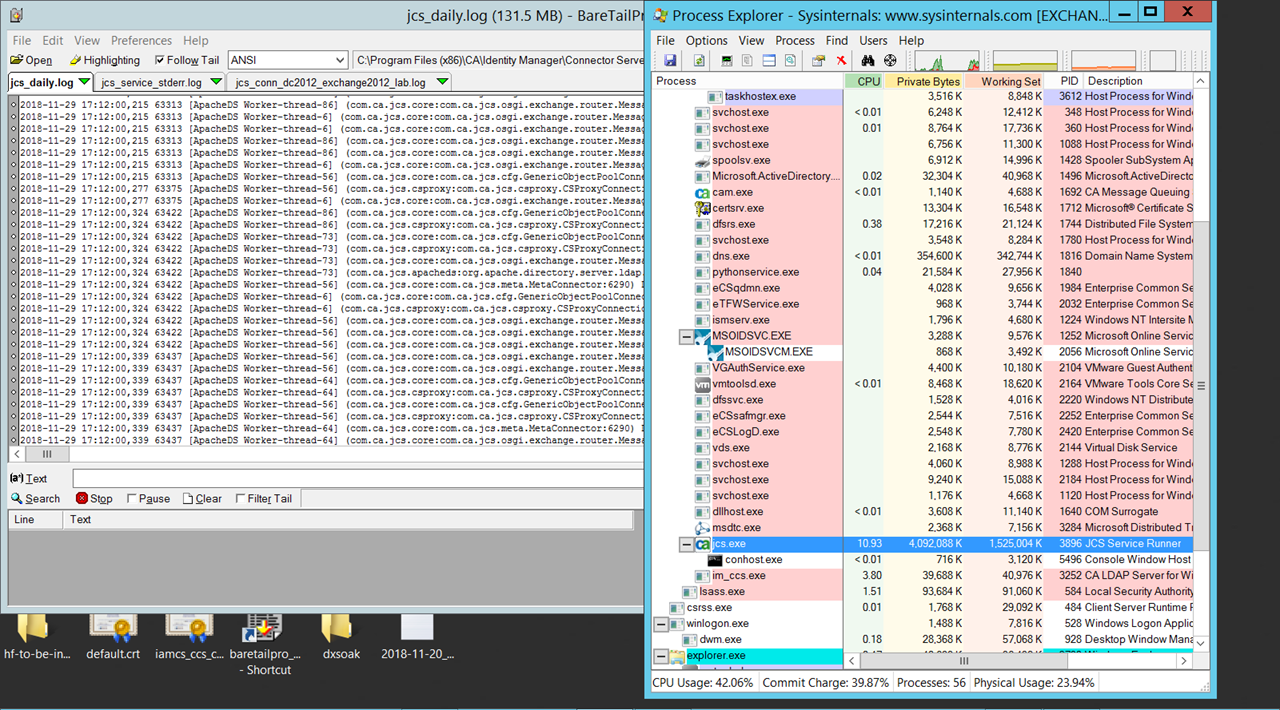This screenshot has height=710, width=1280.
Task: Click the Open folder icon in BareTail
Action: coord(17,60)
